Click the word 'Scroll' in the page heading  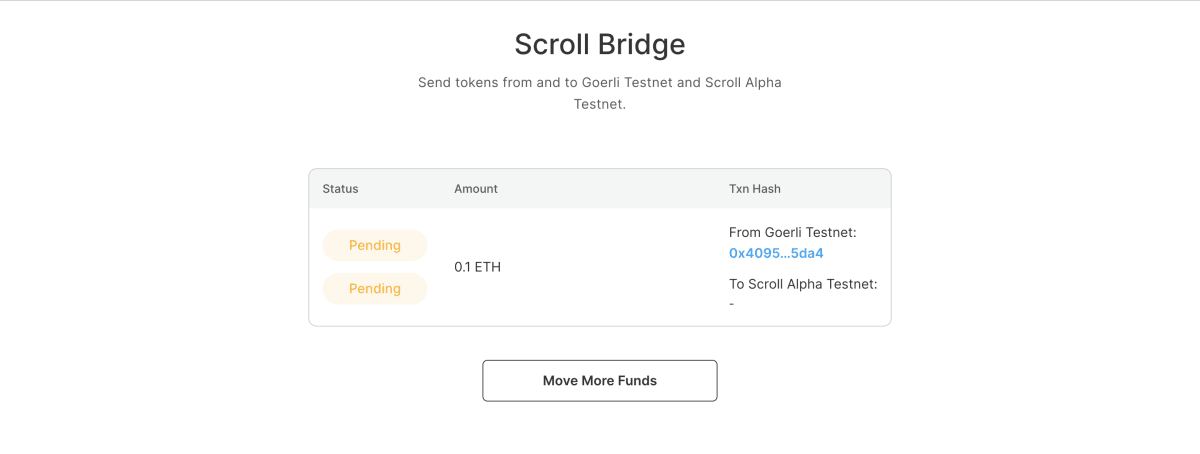[x=552, y=45]
